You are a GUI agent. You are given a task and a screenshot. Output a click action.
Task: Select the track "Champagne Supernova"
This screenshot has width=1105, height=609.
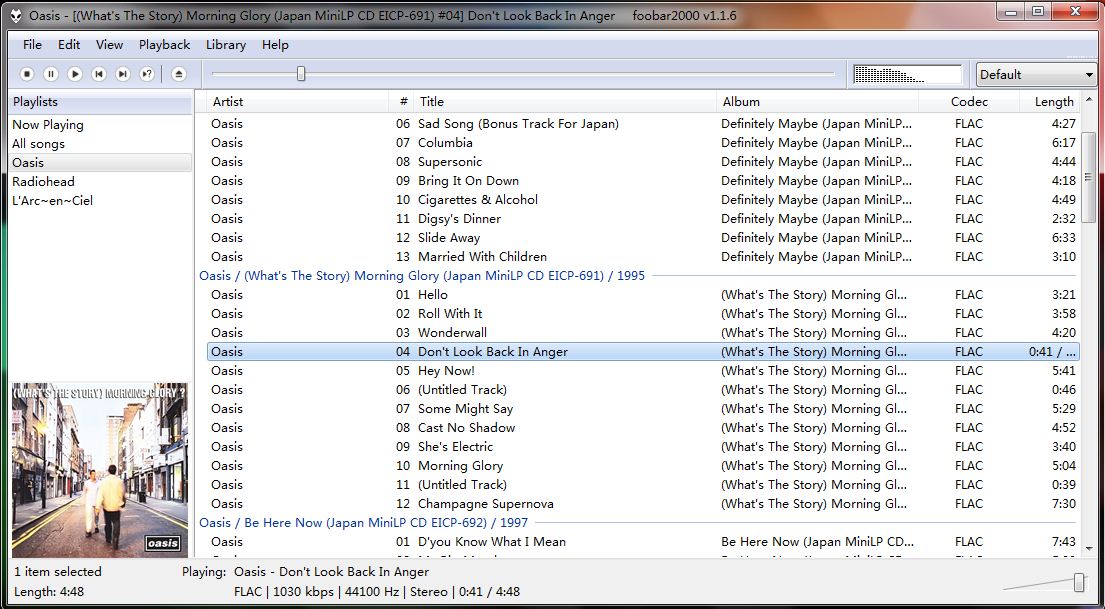(x=643, y=504)
